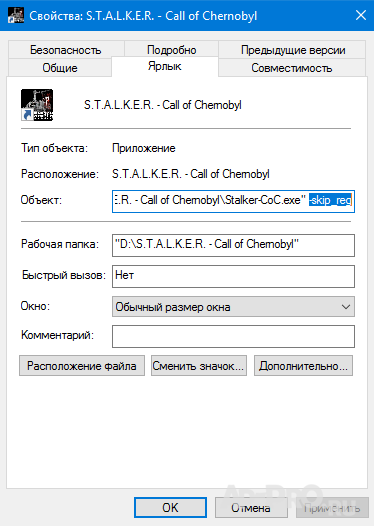Click the Отмена cancel button
This screenshot has height=526, width=374.
pyautogui.click(x=251, y=508)
